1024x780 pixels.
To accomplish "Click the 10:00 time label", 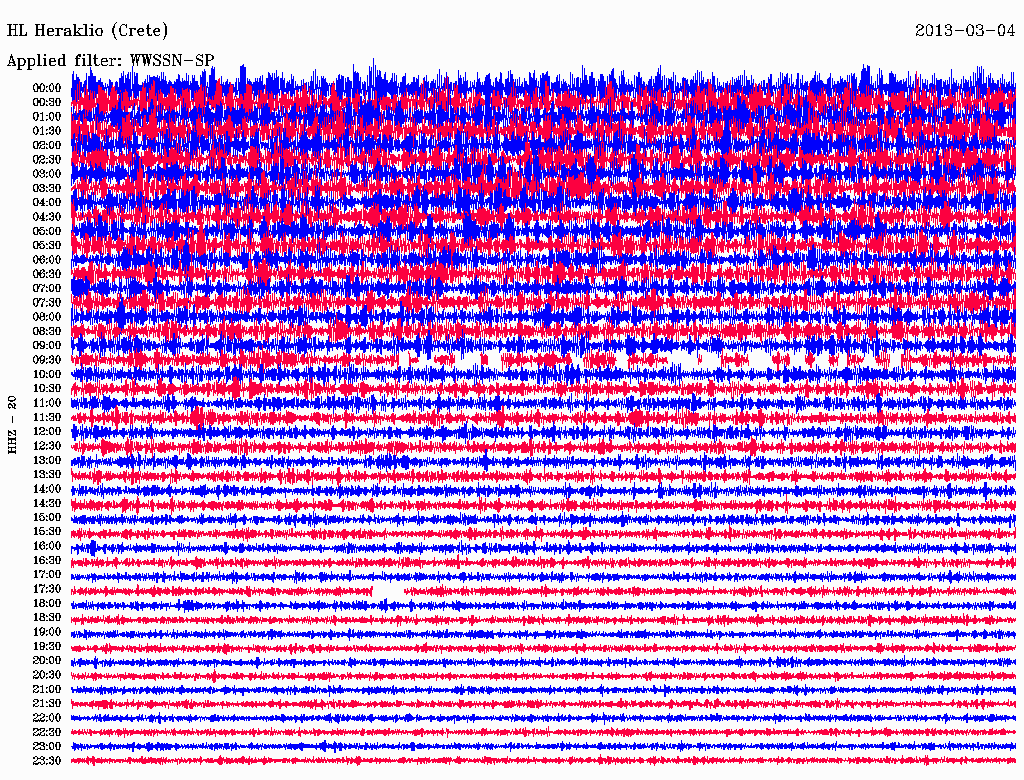I will 47,374.
